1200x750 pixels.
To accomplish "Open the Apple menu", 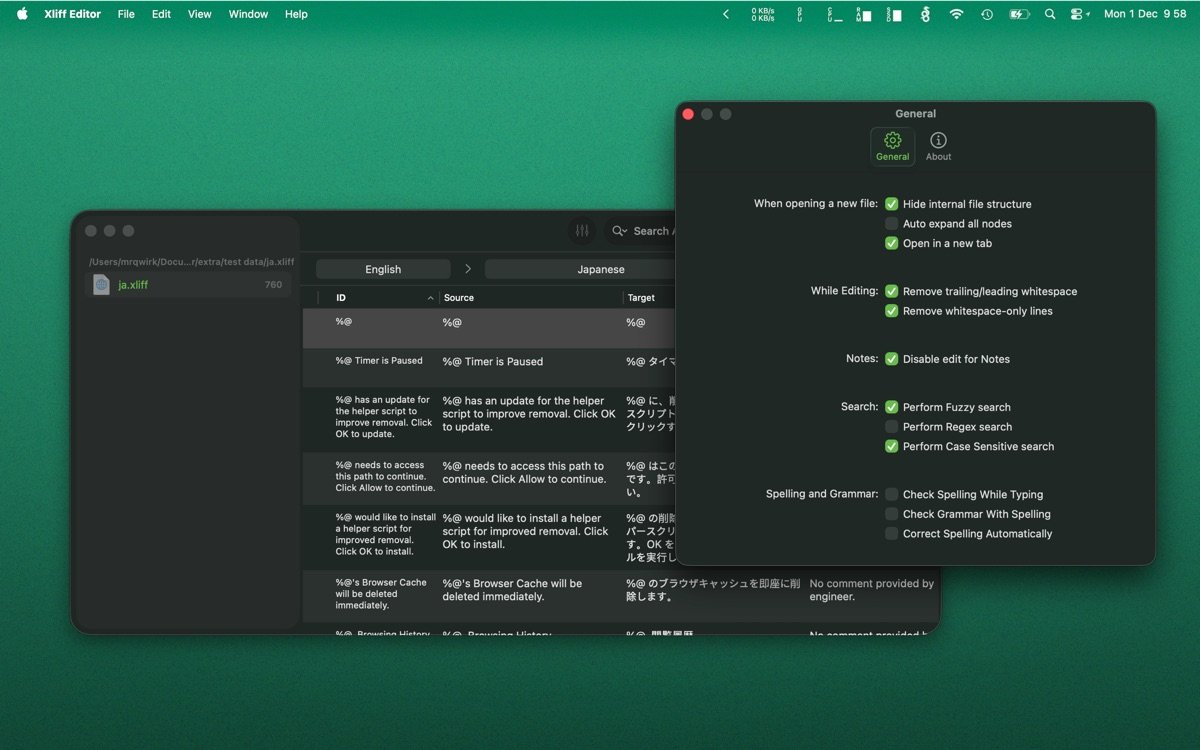I will [22, 14].
